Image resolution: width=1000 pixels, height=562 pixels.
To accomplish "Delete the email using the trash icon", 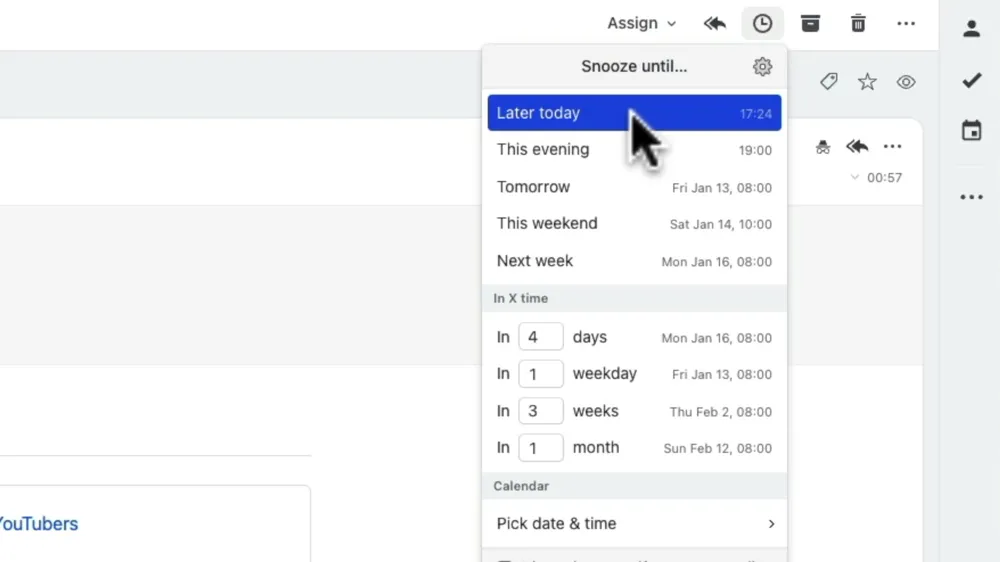I will (858, 23).
